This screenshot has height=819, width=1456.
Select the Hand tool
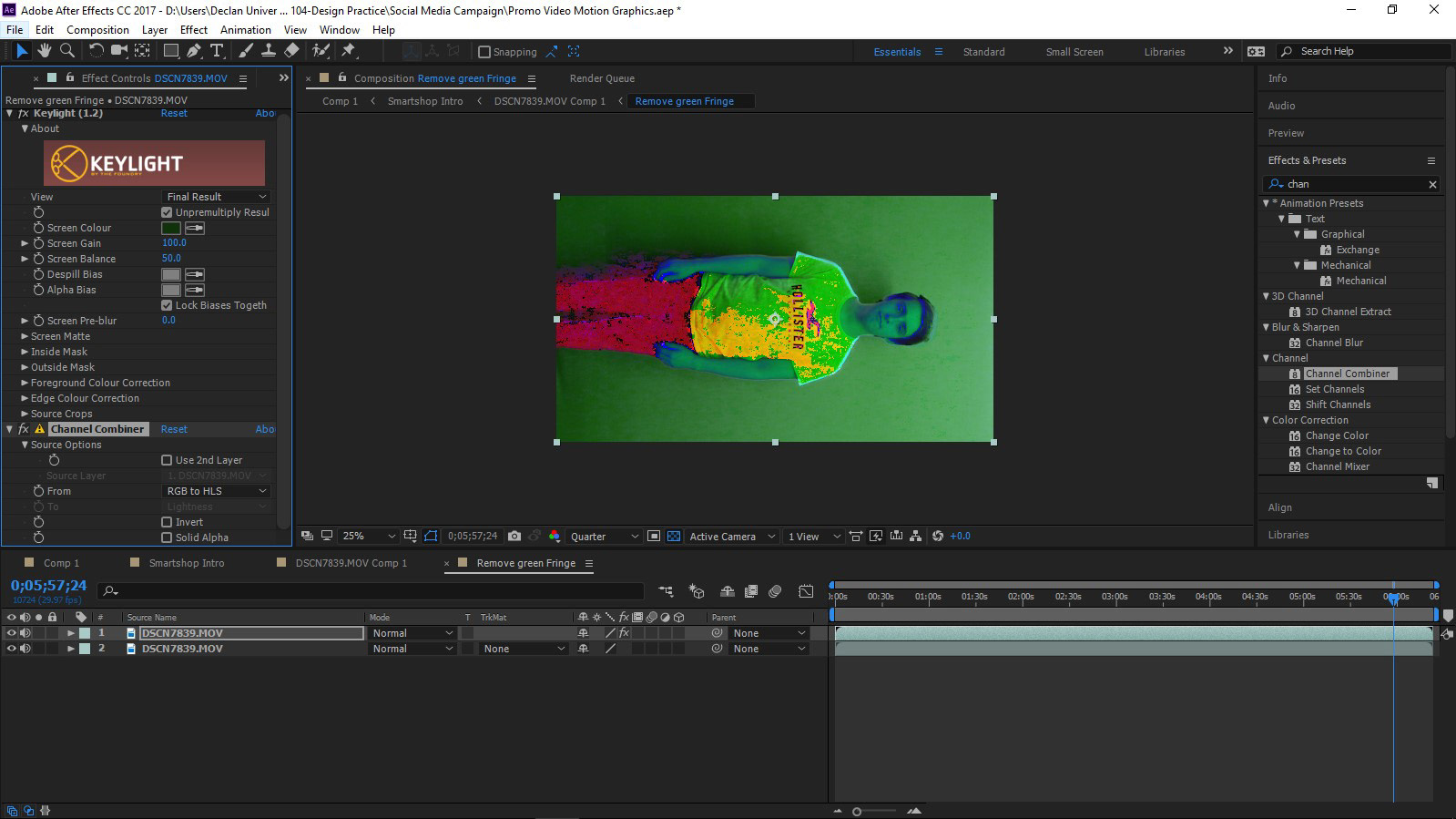tap(44, 51)
